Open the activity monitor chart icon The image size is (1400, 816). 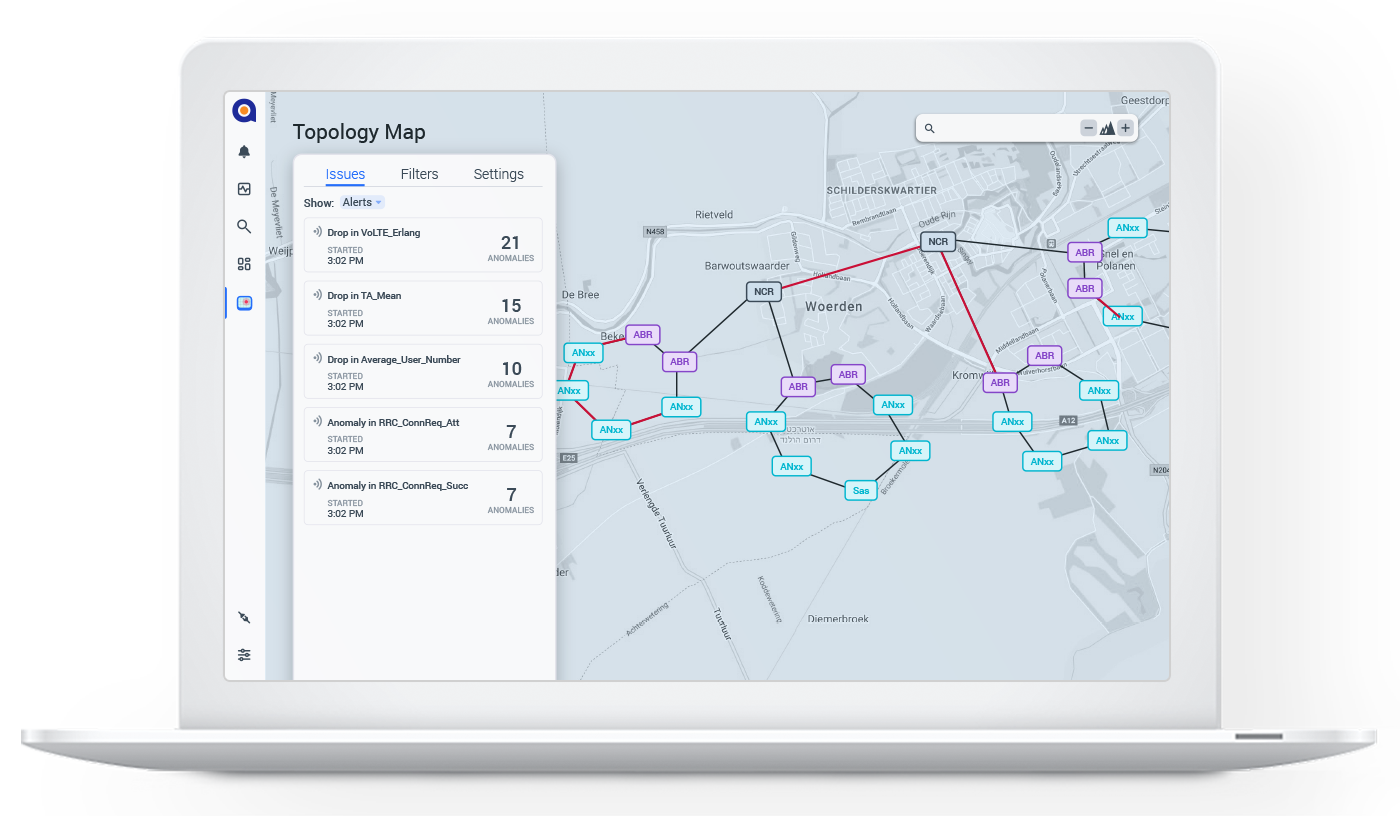point(244,189)
